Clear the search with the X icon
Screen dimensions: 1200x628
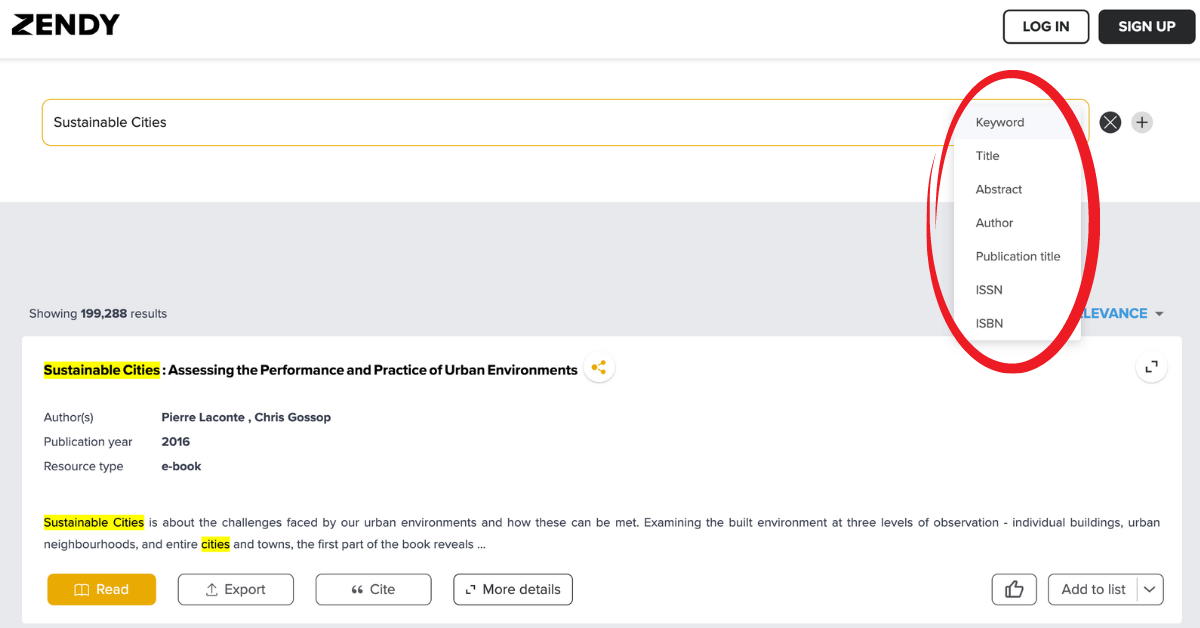coord(1110,123)
